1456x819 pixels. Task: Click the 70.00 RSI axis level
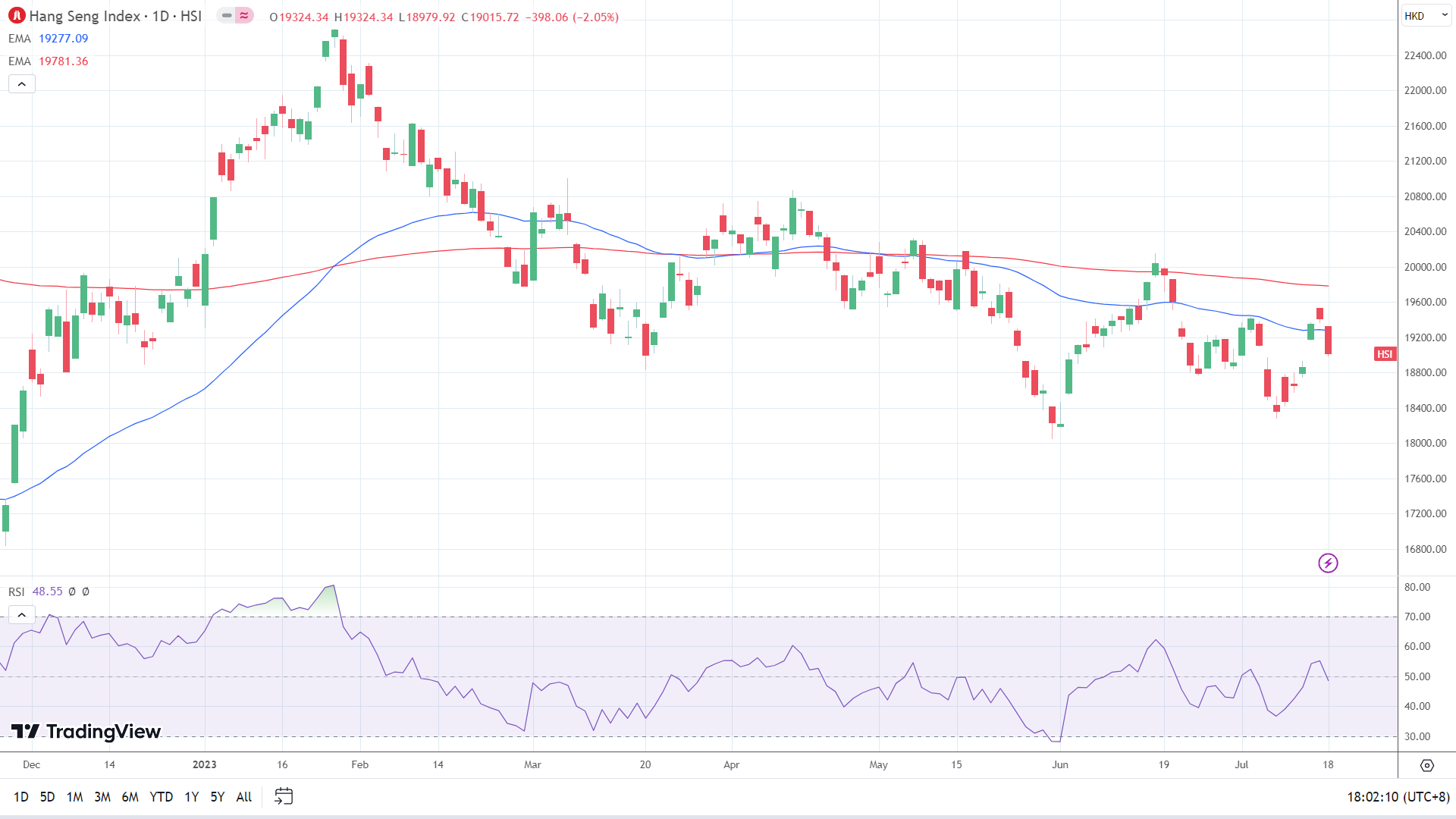pos(1417,617)
